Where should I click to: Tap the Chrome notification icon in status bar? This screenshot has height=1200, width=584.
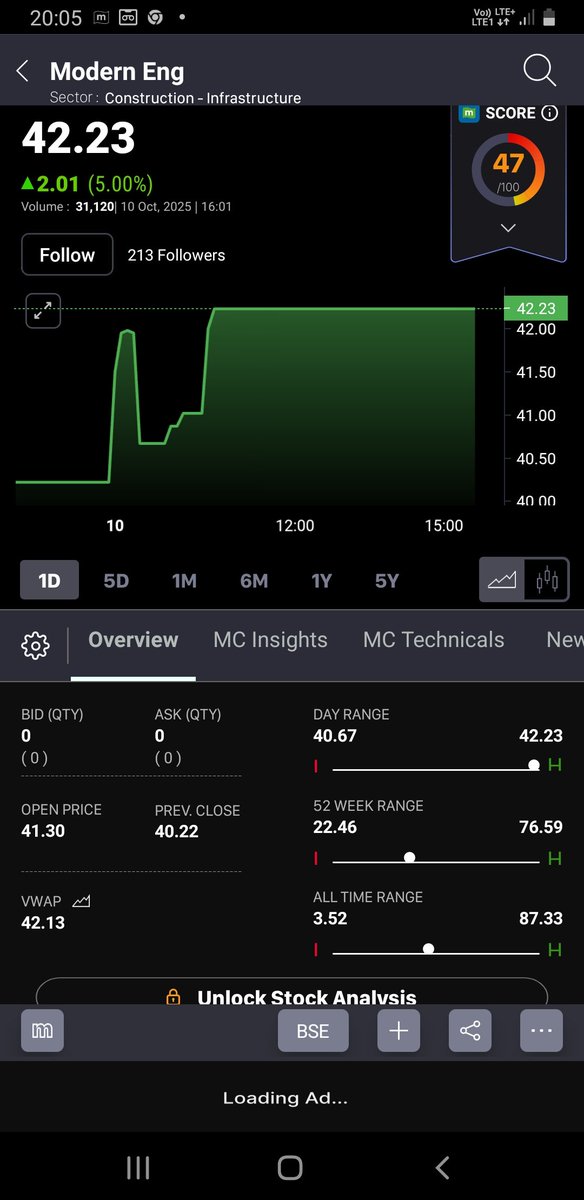[155, 17]
